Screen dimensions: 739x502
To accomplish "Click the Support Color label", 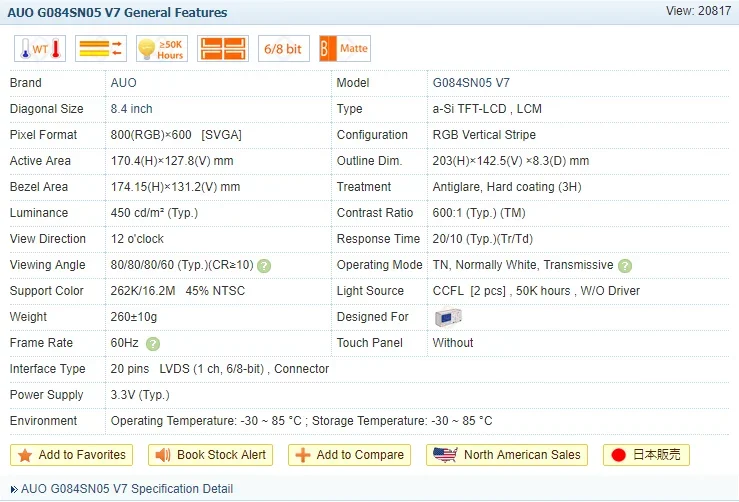I will (47, 291).
